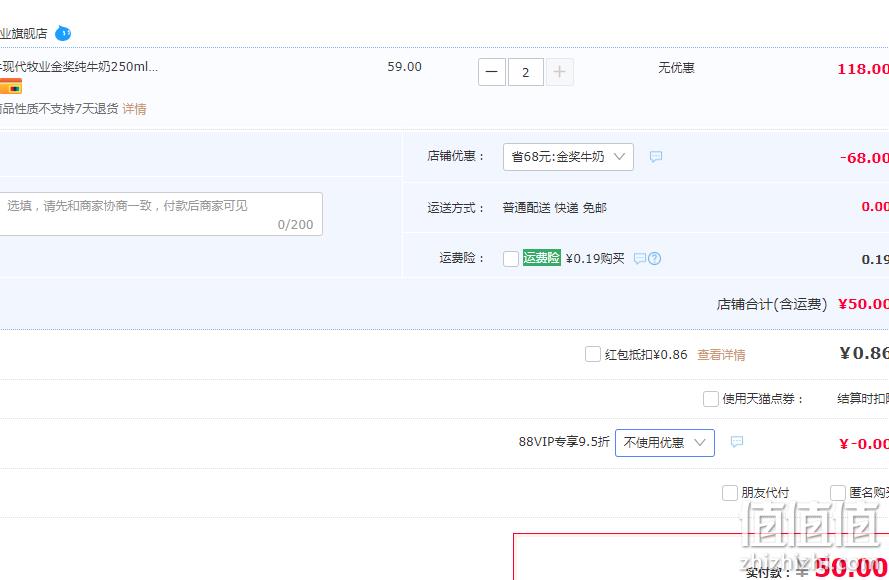Decrease quantity with the minus button
The width and height of the screenshot is (889, 580).
coord(492,72)
